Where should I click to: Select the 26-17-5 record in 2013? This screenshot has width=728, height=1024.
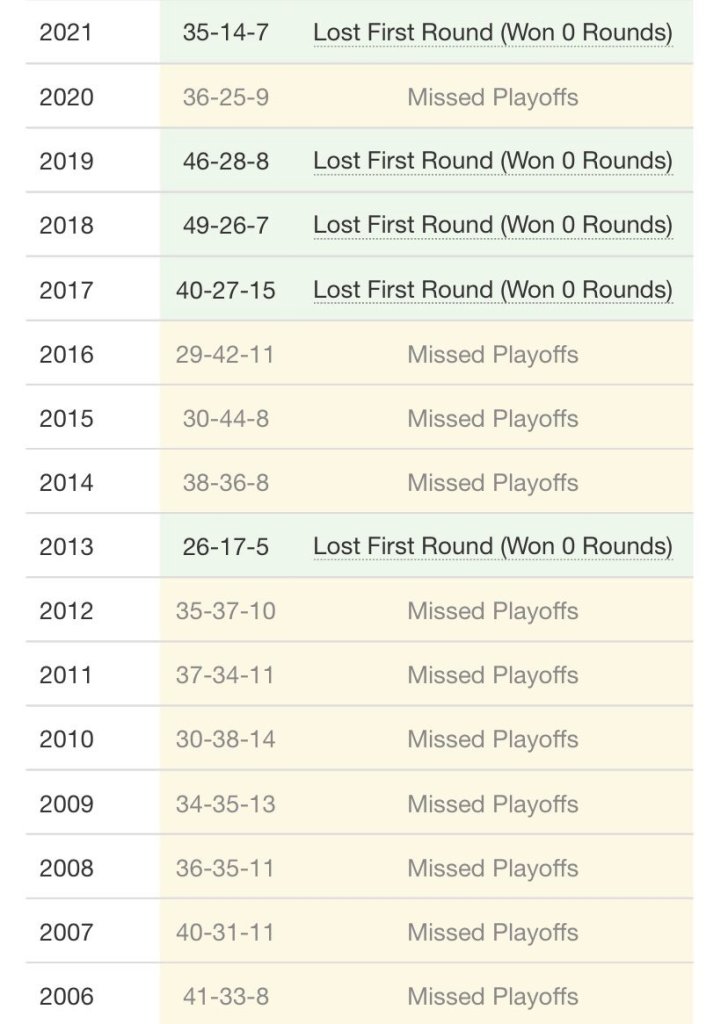[x=225, y=547]
